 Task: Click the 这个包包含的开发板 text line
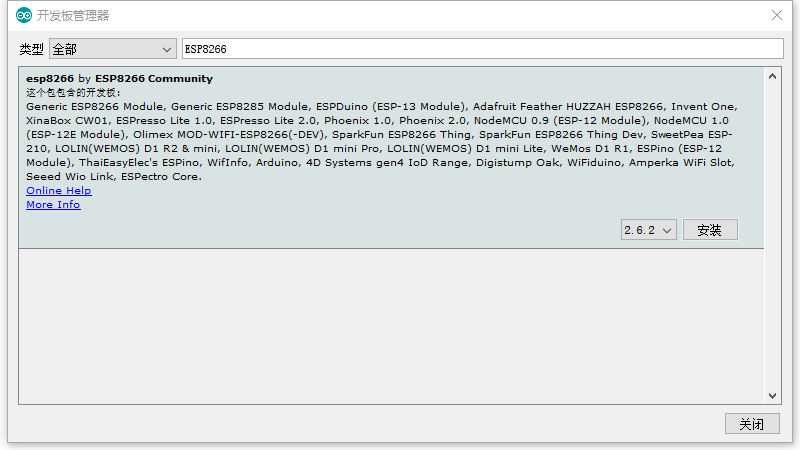click(73, 92)
